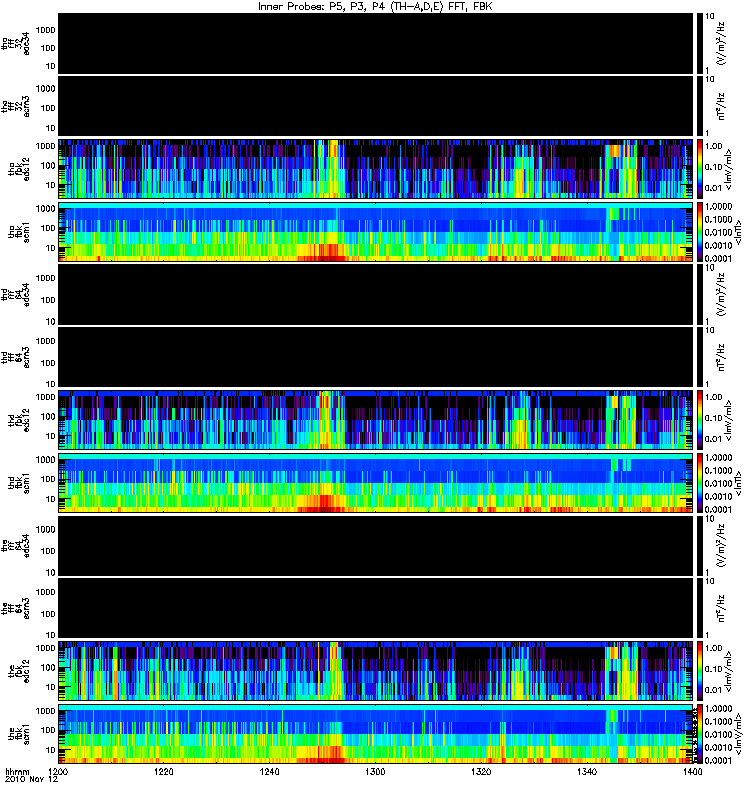Click the nT²/Hz unit label of thd scm3
Image resolution: width=750 pixels, height=800 pixels.
pyautogui.click(x=721, y=357)
